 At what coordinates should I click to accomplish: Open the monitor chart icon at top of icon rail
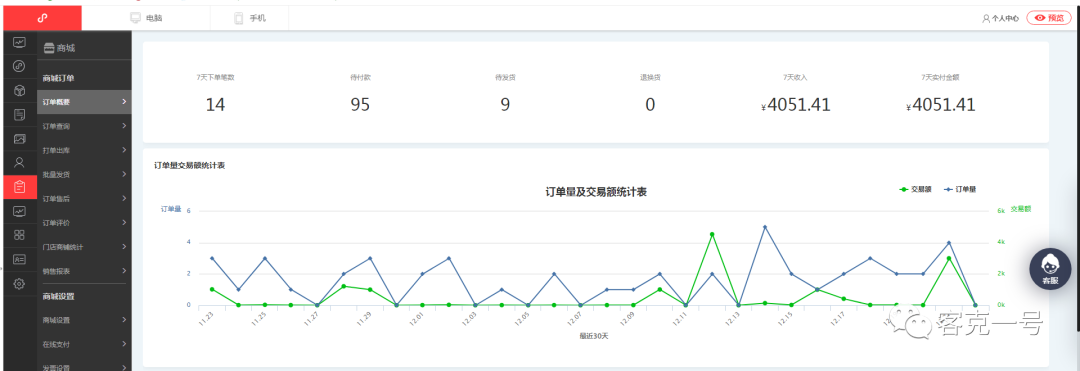(19, 43)
